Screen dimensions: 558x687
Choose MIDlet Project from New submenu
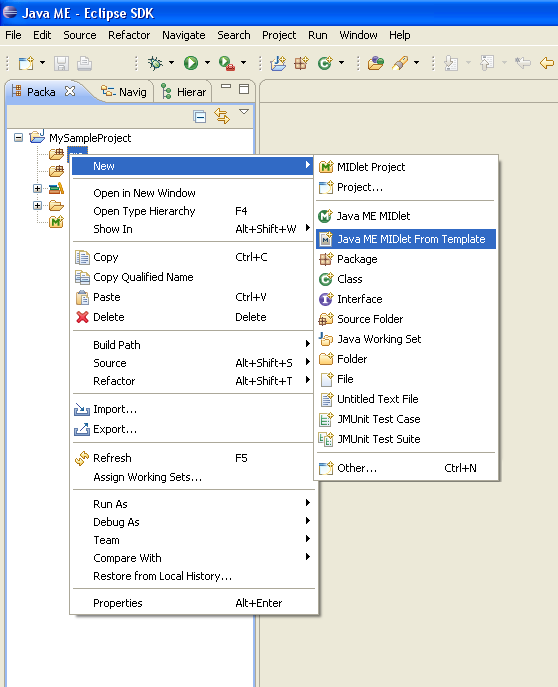tap(406, 167)
